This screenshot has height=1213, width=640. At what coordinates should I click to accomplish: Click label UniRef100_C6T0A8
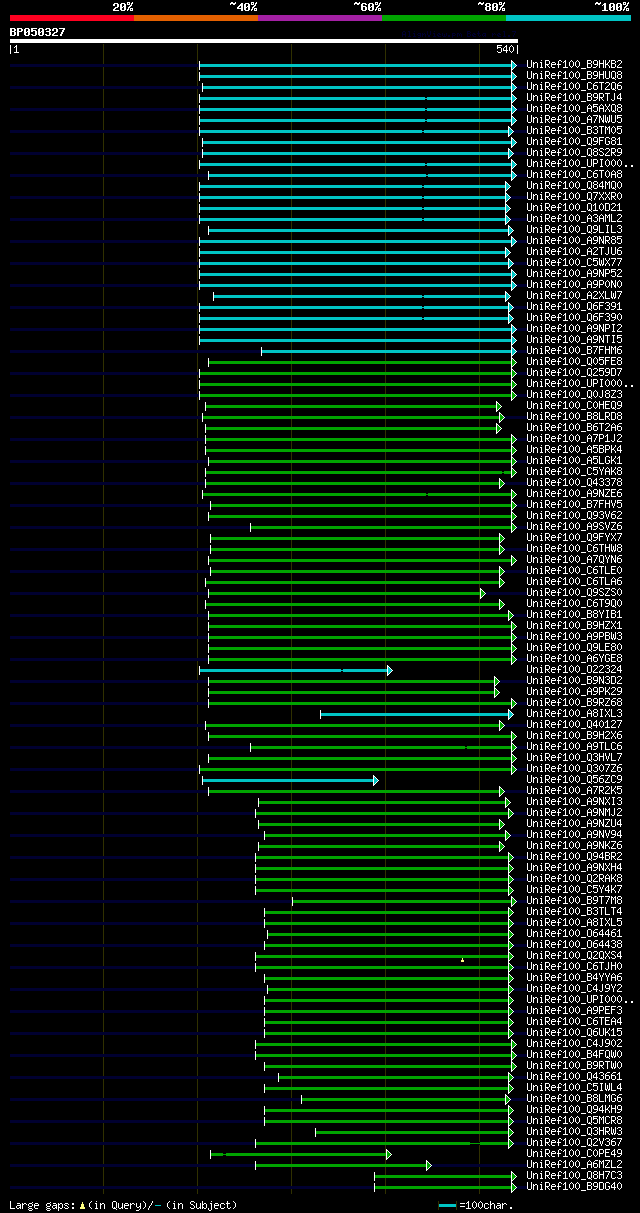[x=574, y=174]
